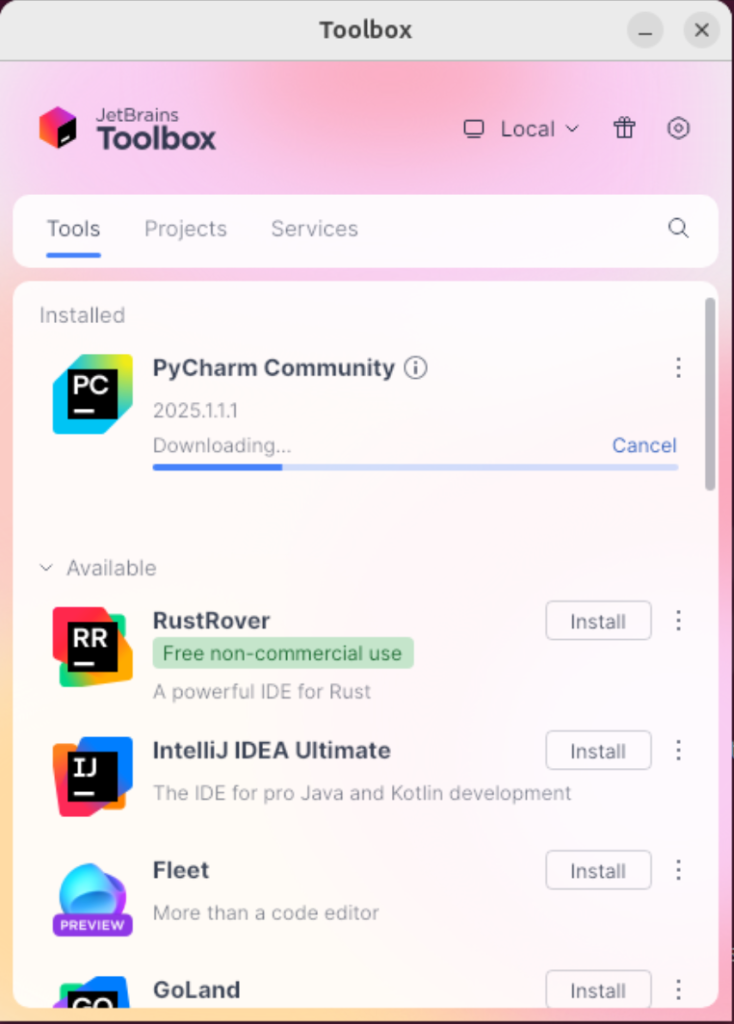The width and height of the screenshot is (734, 1024).
Task: Open Fleet three-dot options menu
Action: click(x=678, y=870)
